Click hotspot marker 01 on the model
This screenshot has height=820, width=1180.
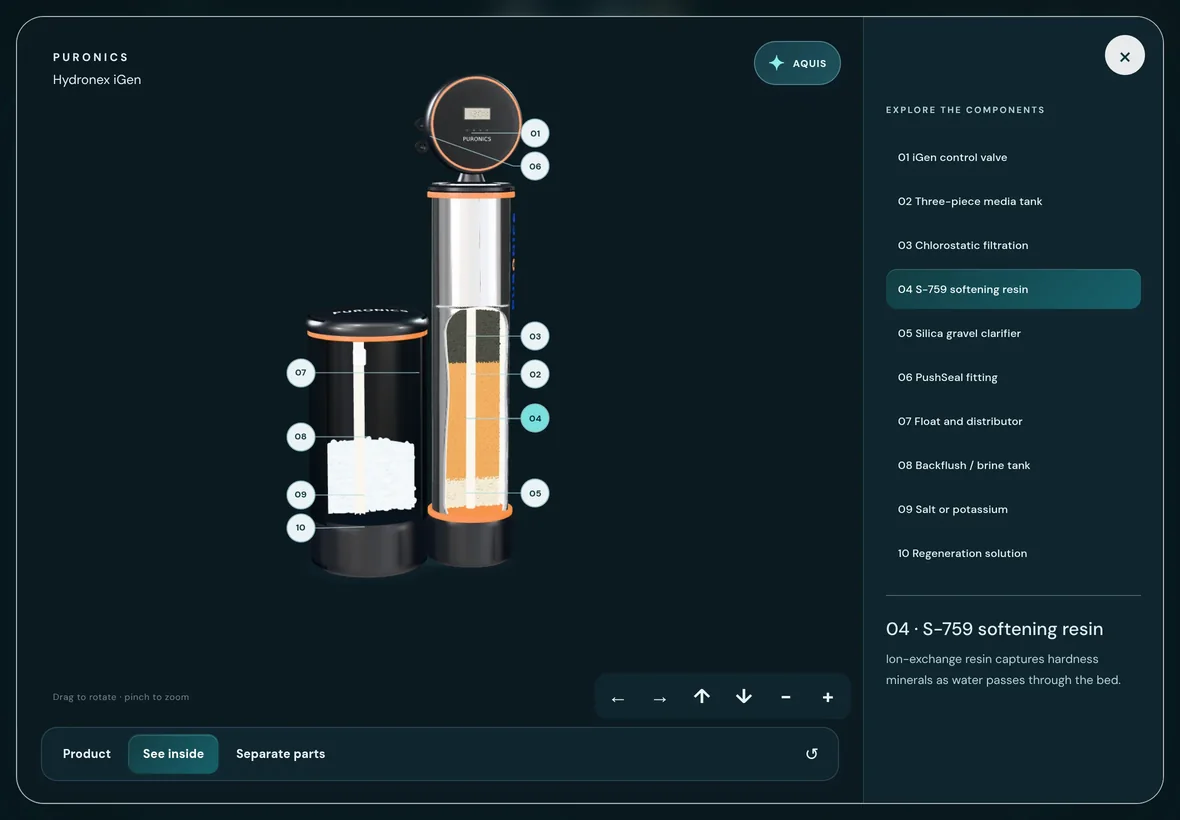535,133
